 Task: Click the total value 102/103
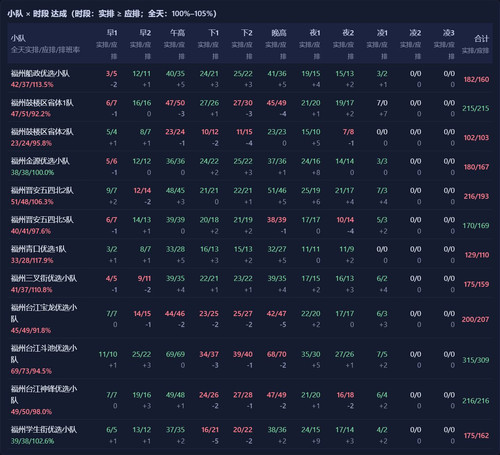coord(476,138)
